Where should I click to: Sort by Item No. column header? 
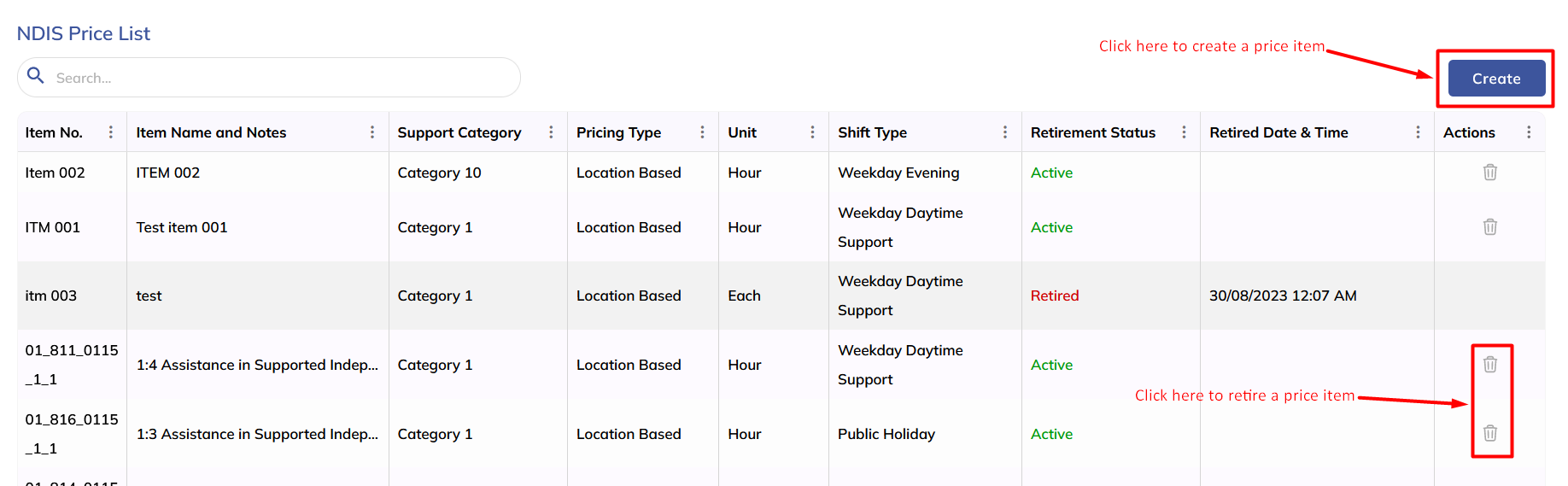[54, 132]
